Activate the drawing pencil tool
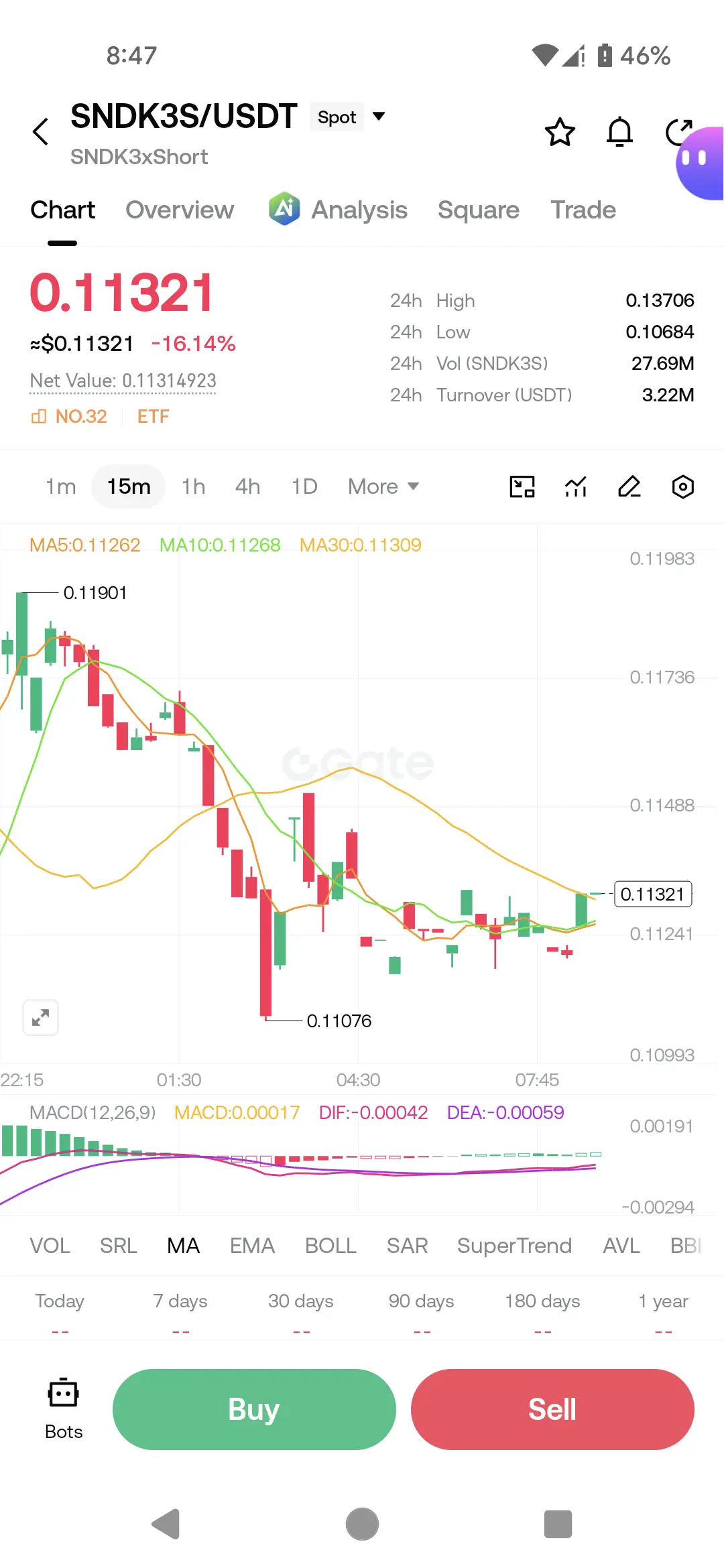The width and height of the screenshot is (724, 1568). [629, 486]
